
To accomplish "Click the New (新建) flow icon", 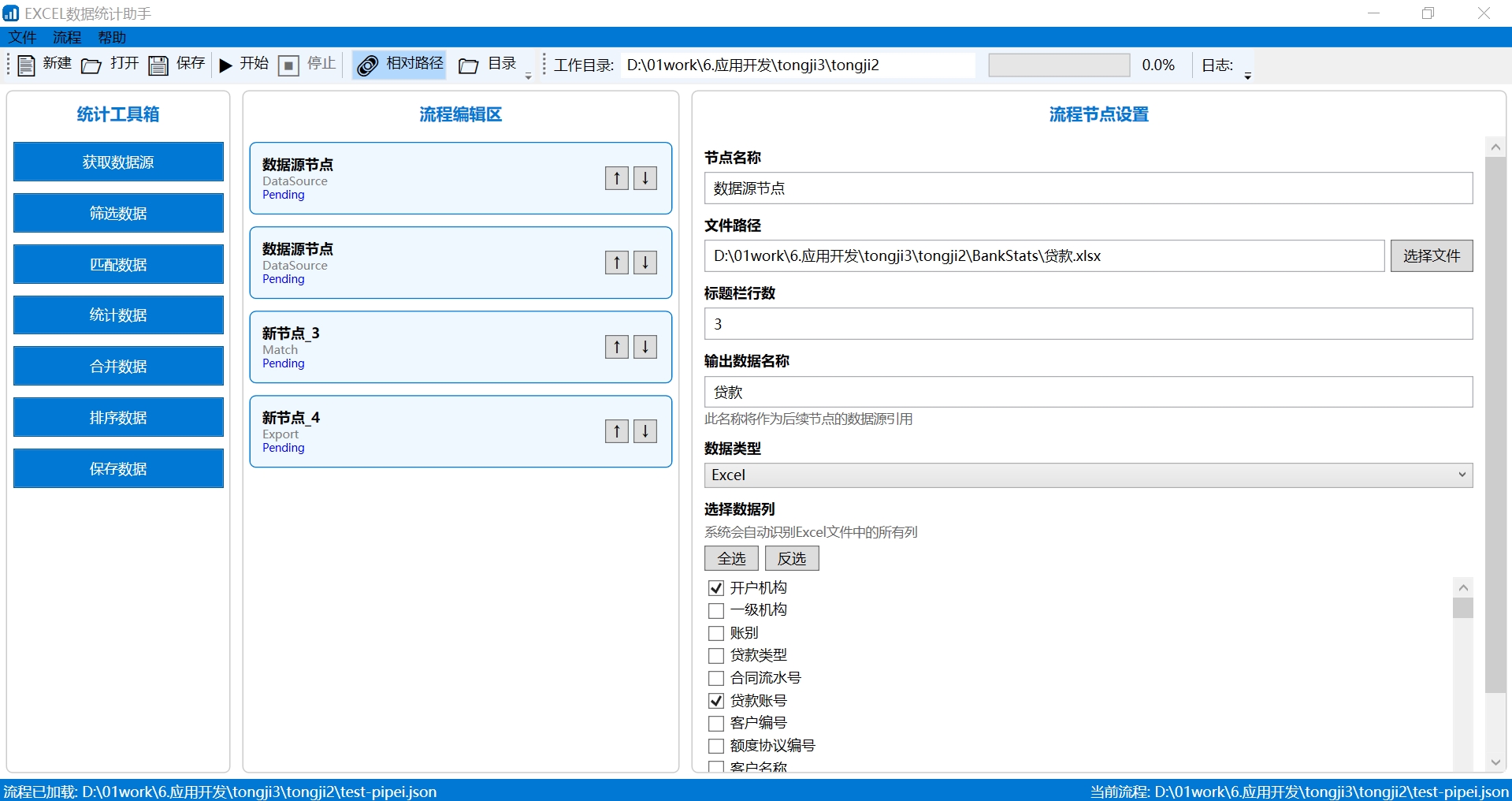I will (x=26, y=65).
